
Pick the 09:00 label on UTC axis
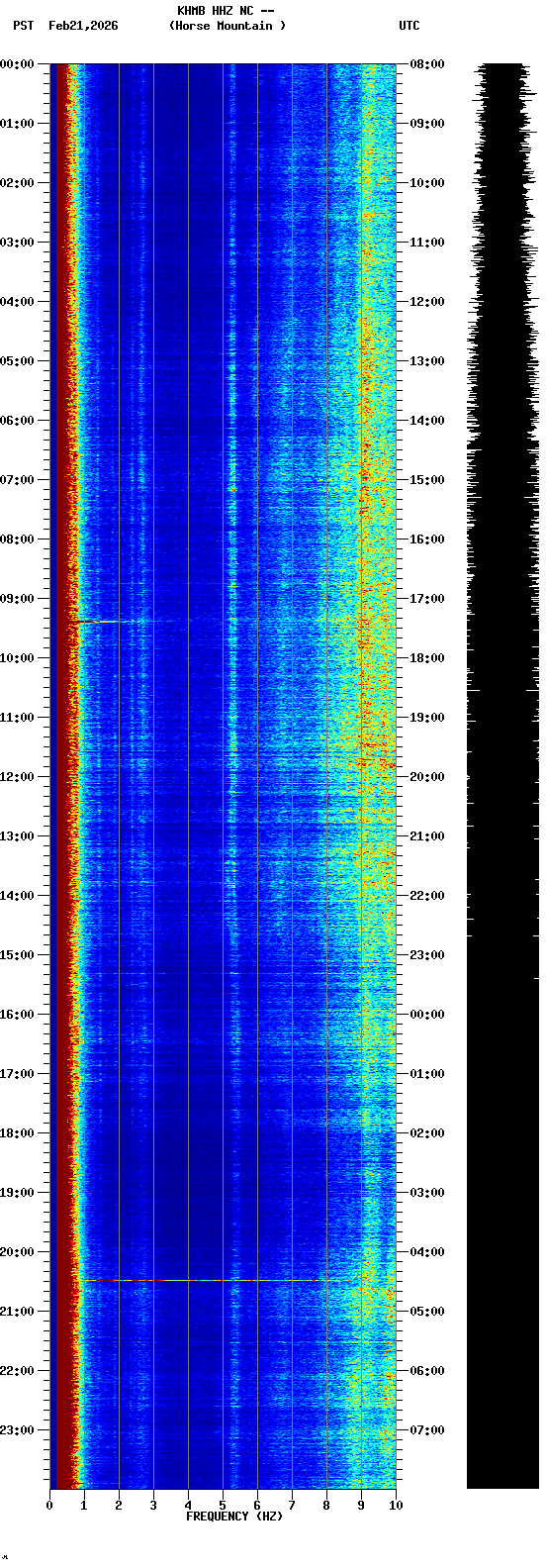pyautogui.click(x=427, y=124)
